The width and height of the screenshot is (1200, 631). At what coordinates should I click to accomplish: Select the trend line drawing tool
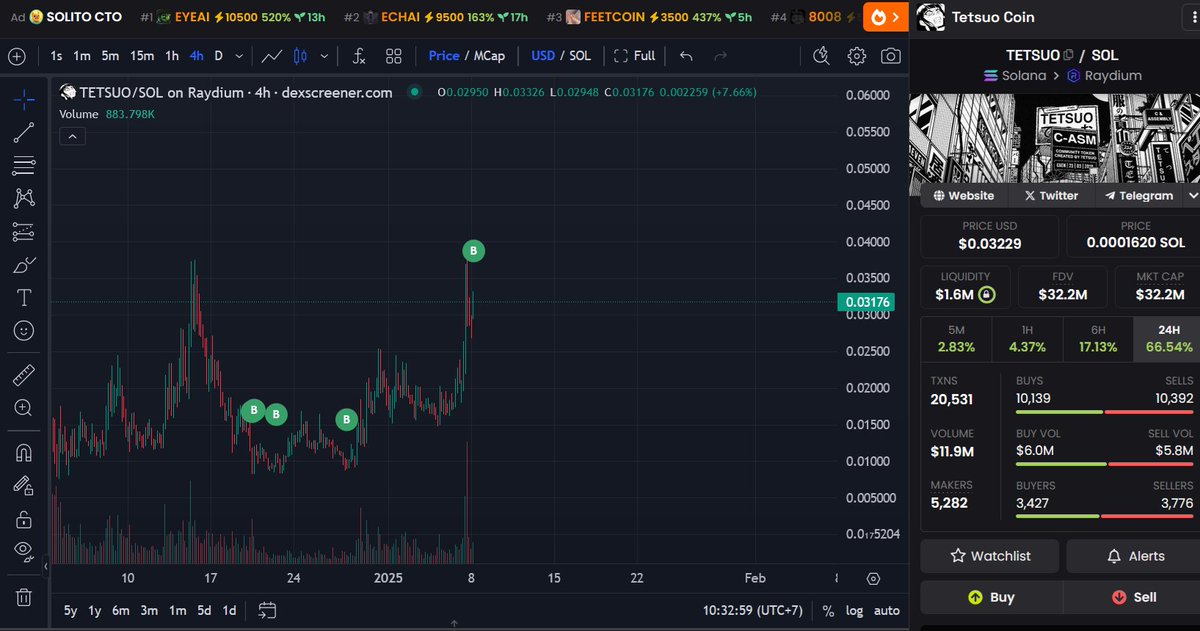pyautogui.click(x=24, y=132)
